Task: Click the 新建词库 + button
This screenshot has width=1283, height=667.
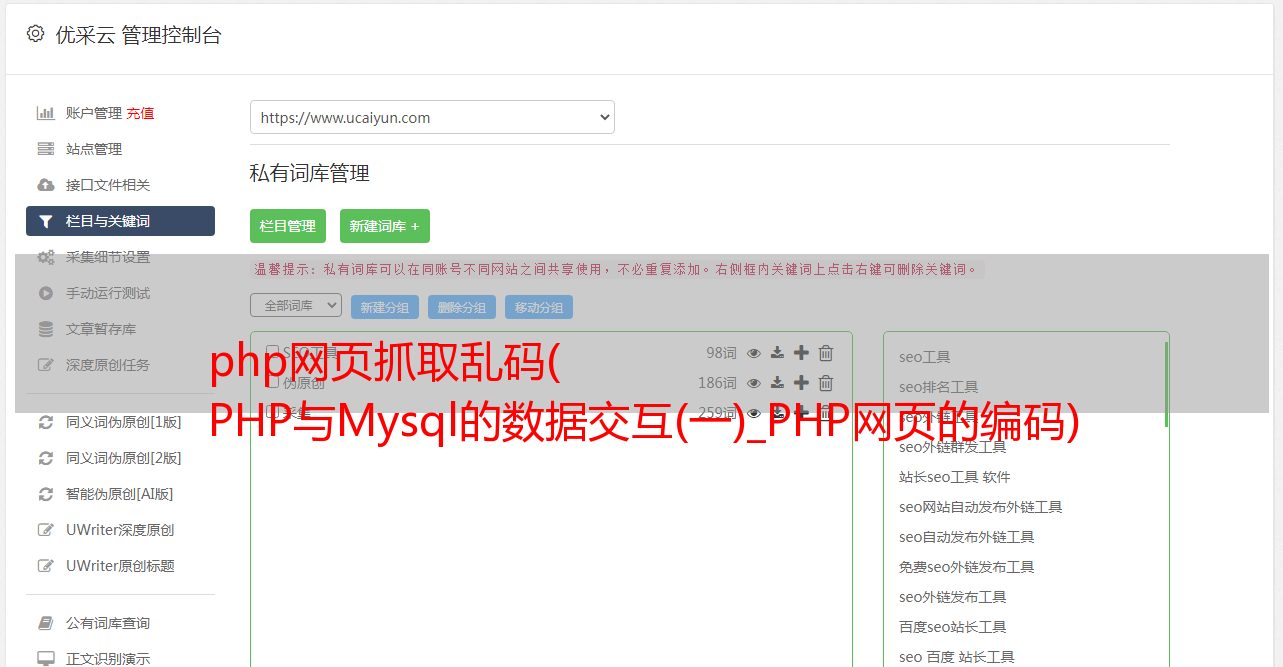Action: tap(385, 226)
